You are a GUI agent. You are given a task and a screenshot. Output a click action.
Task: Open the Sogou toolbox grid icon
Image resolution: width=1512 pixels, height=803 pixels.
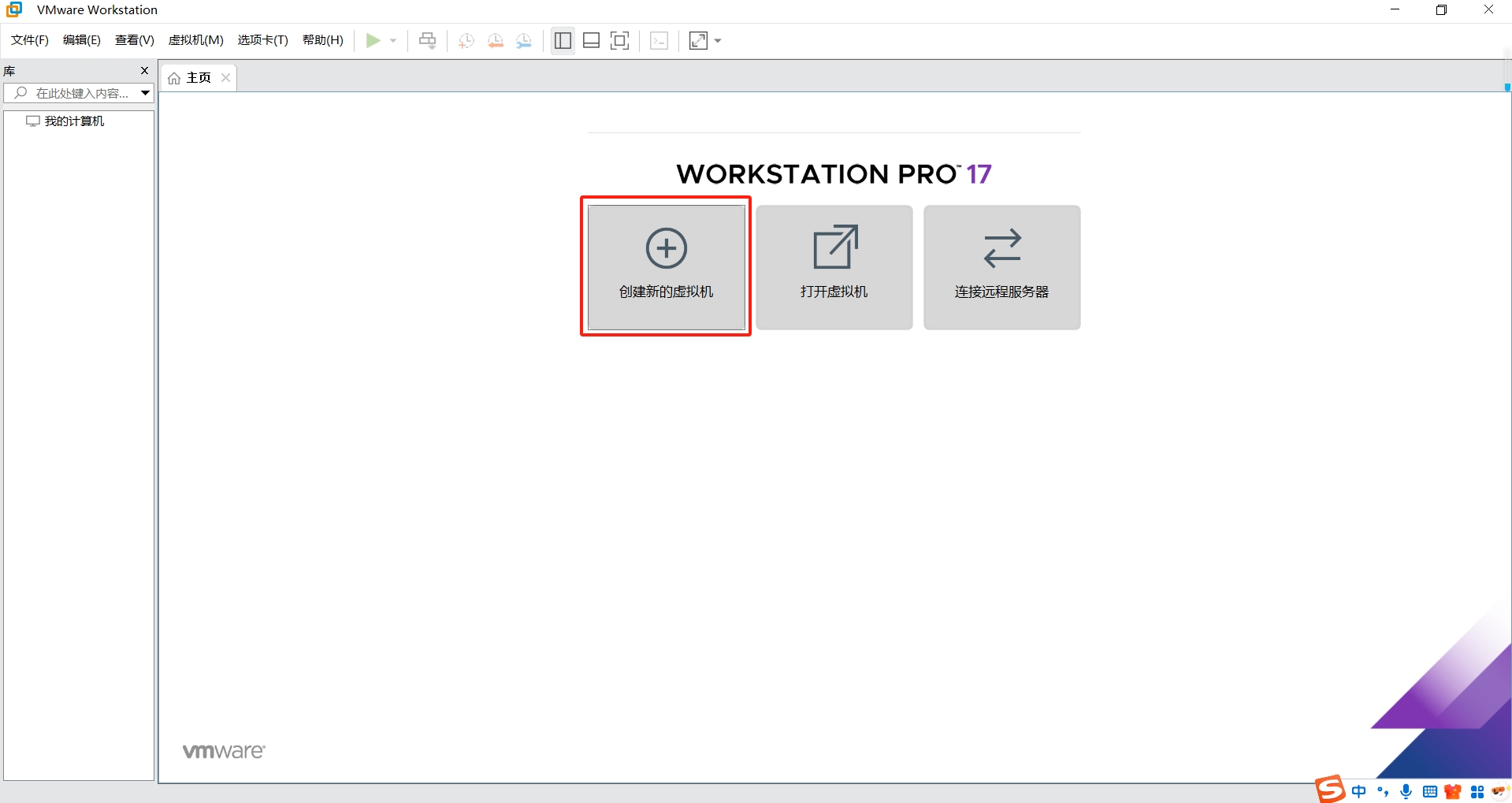pyautogui.click(x=1477, y=792)
